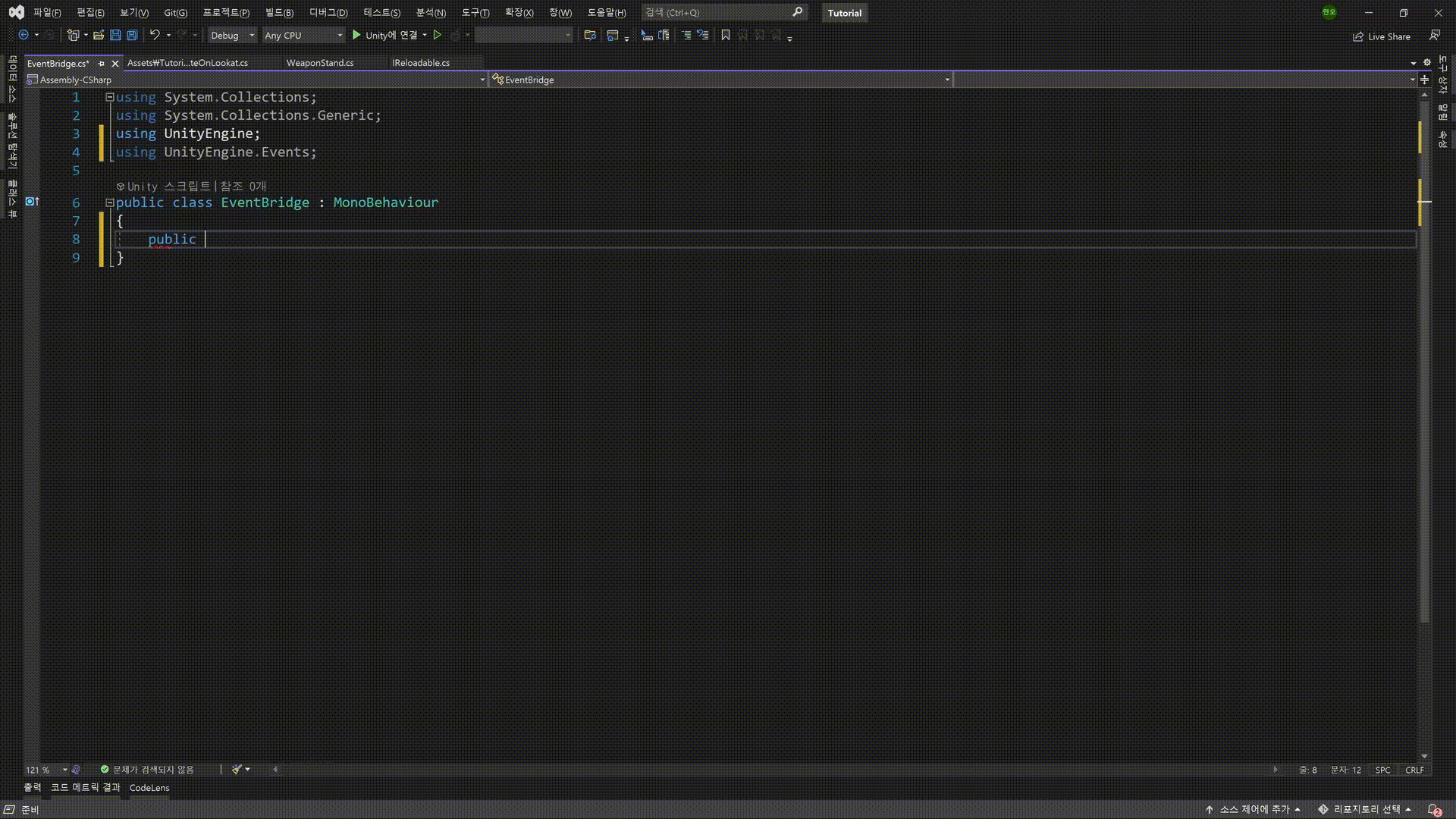Open the Any CPU platform dropdown
Image resolution: width=1456 pixels, height=819 pixels.
(x=303, y=35)
